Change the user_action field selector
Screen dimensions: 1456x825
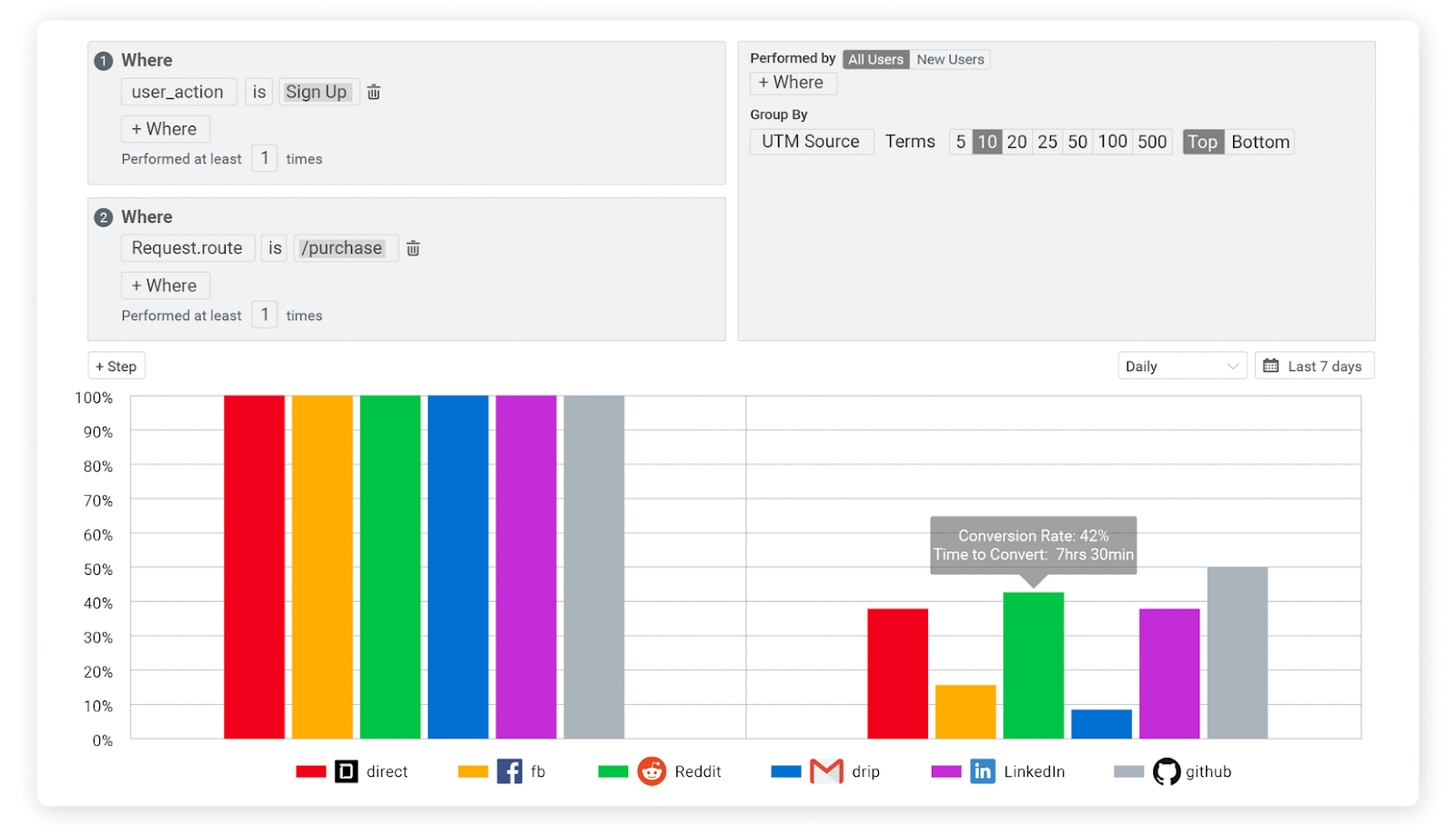tap(178, 92)
